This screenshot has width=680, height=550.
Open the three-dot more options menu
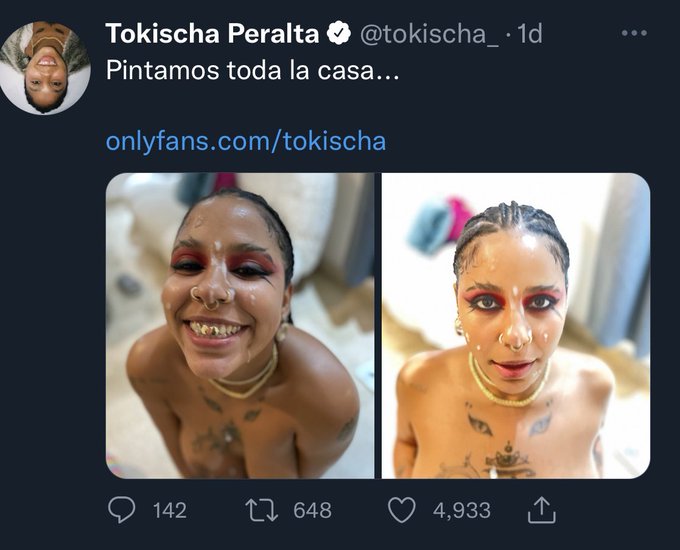click(x=634, y=33)
